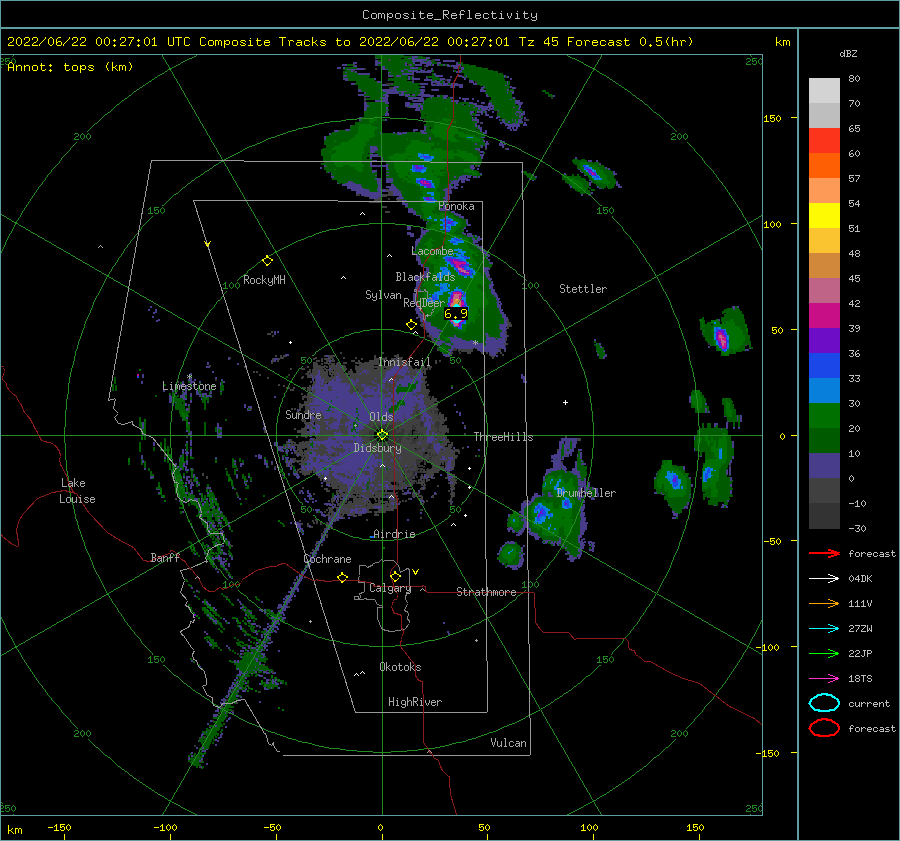Screen dimensions: 900x841
Task: Click the Vulcan city label
Action: click(x=509, y=743)
